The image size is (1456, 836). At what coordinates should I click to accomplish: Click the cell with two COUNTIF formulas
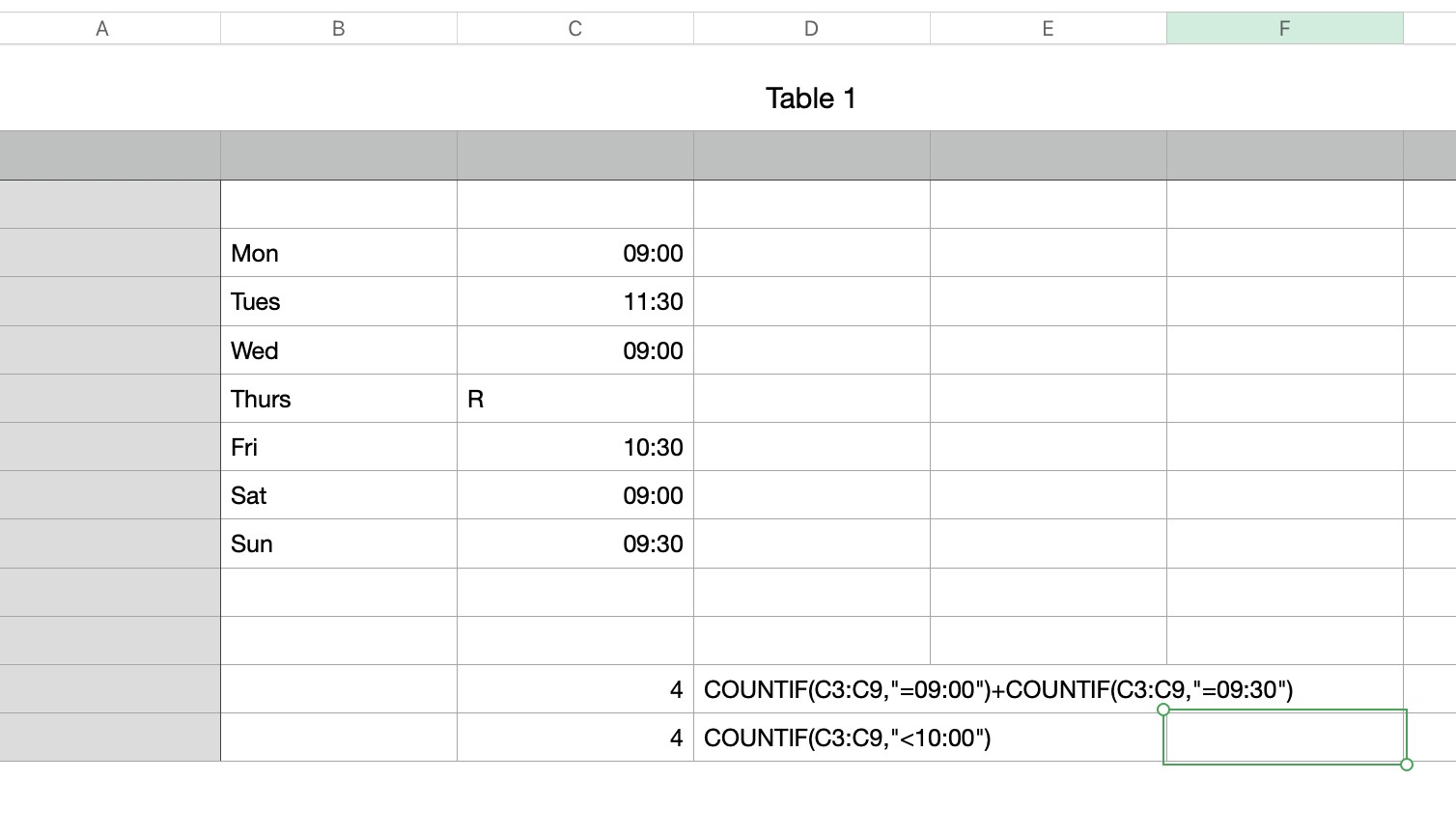click(x=998, y=689)
